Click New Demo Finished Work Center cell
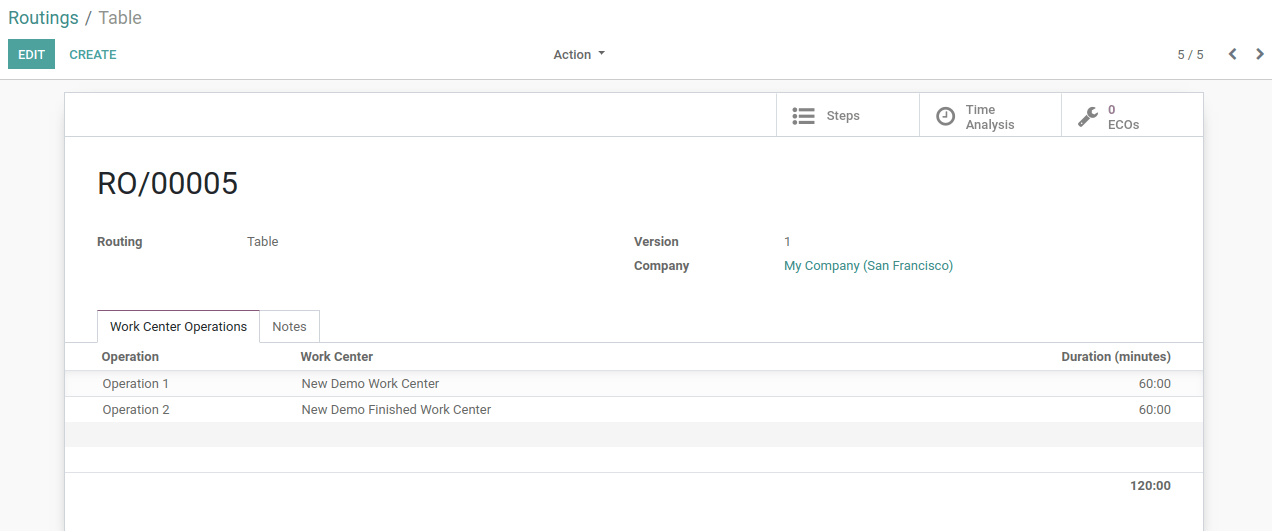 (x=396, y=410)
